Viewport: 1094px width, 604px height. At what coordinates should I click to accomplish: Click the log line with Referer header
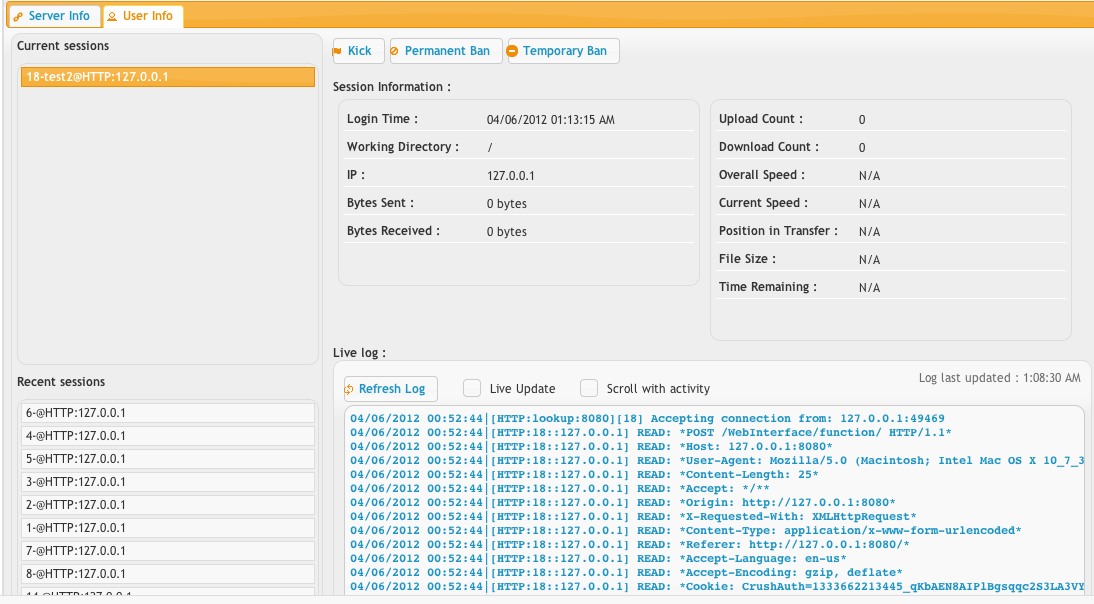[x=629, y=544]
